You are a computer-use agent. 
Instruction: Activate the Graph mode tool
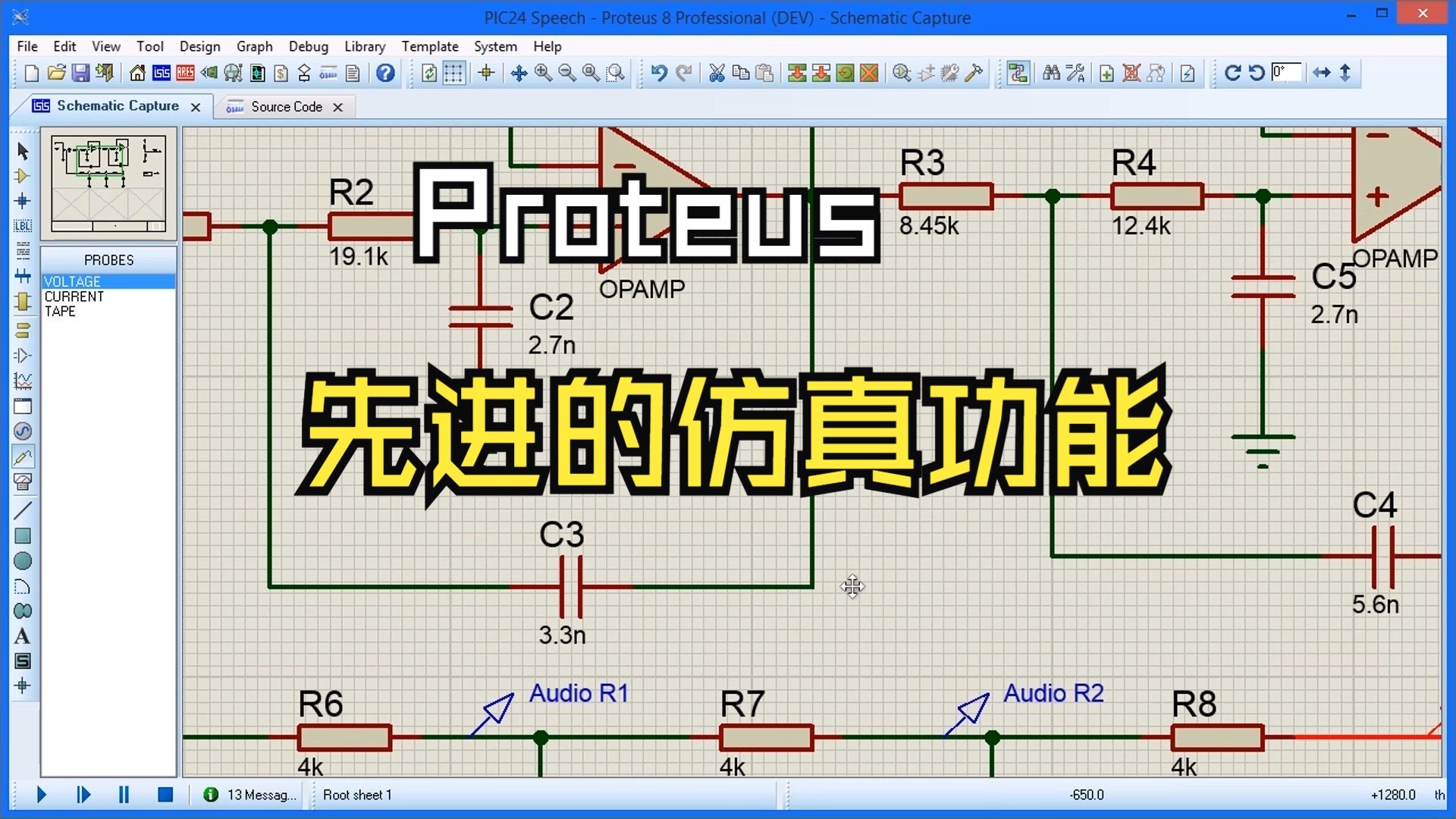(23, 381)
